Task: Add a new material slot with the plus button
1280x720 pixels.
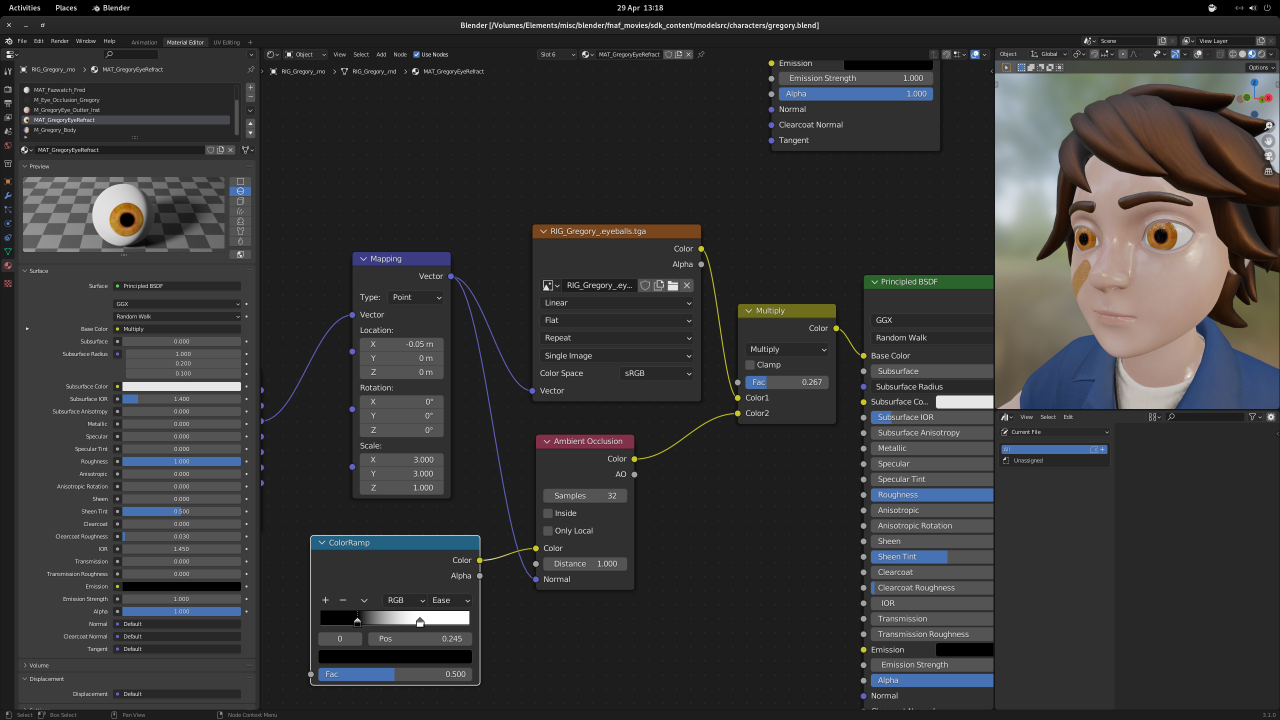Action: point(250,87)
